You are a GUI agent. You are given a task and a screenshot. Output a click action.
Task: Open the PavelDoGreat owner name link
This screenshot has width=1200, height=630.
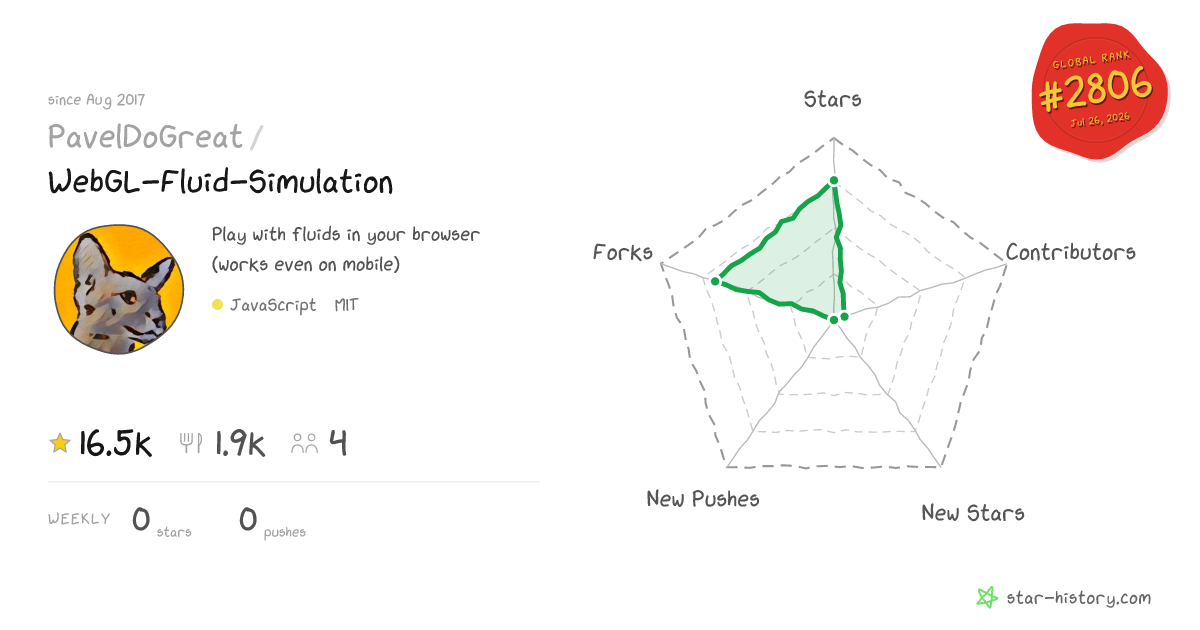click(x=145, y=136)
